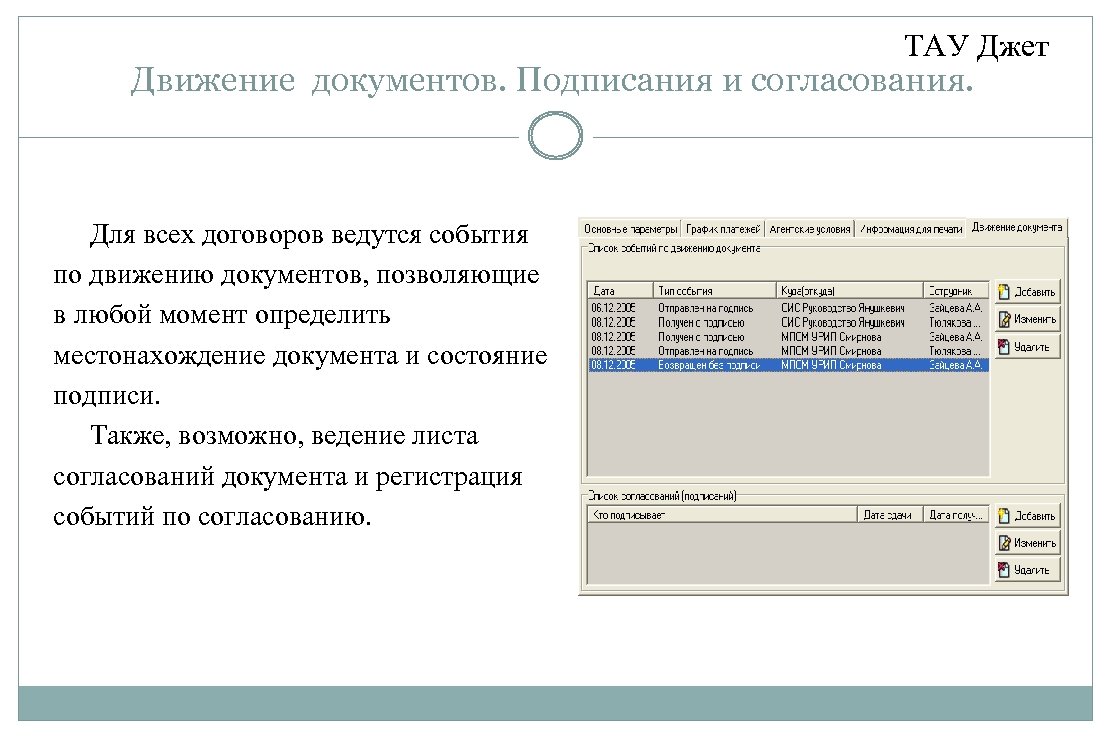Click the Кто подписывает column header
The image size is (1111, 737).
point(723,515)
